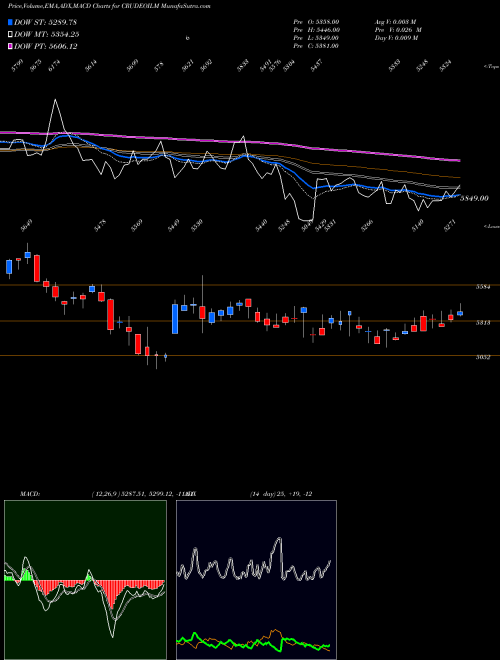Click the tallest blue candlestick
Viewport: 500px width, 660px height.
pos(175,319)
